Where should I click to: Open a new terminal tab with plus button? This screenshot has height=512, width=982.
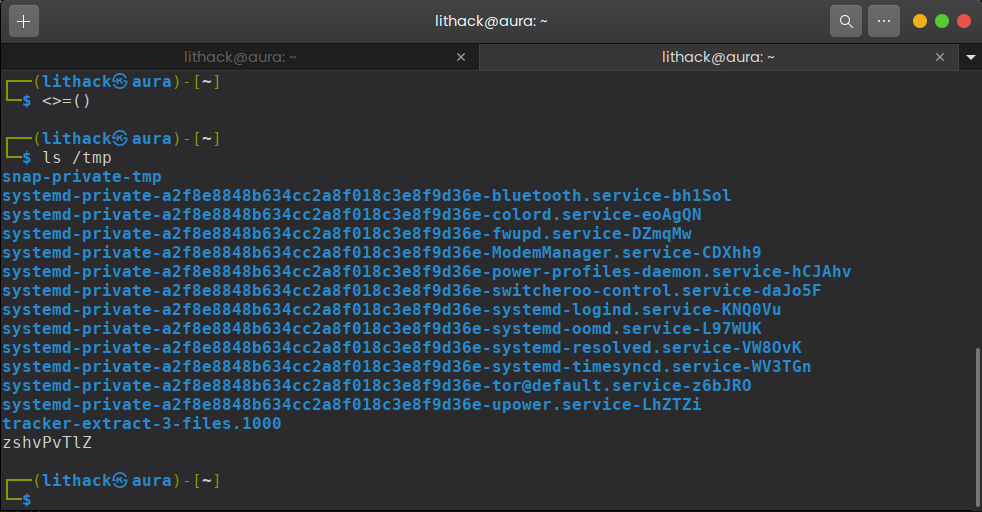(24, 21)
